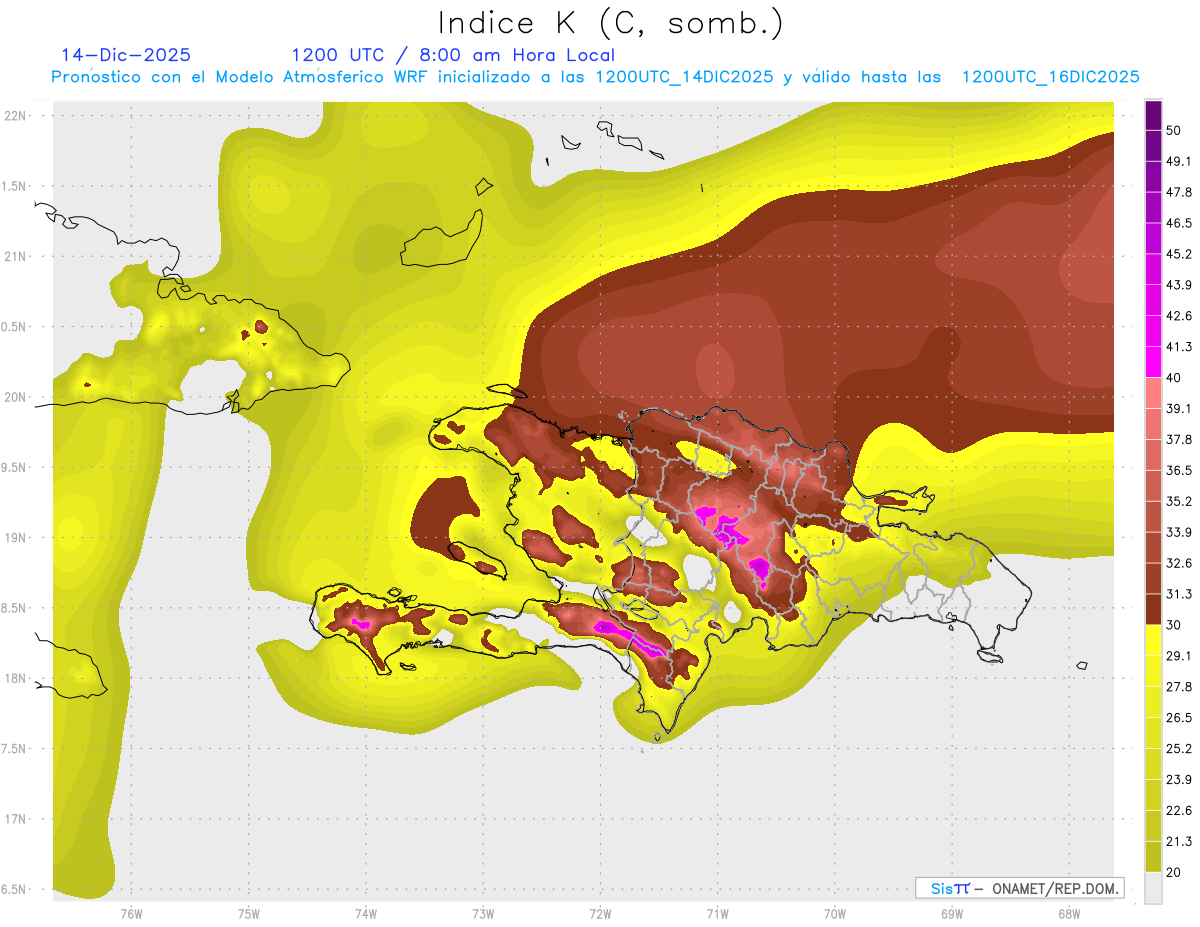Viewport: 1200px width, 927px height.
Task: Click the "74W" longitude label
Action: tap(366, 913)
